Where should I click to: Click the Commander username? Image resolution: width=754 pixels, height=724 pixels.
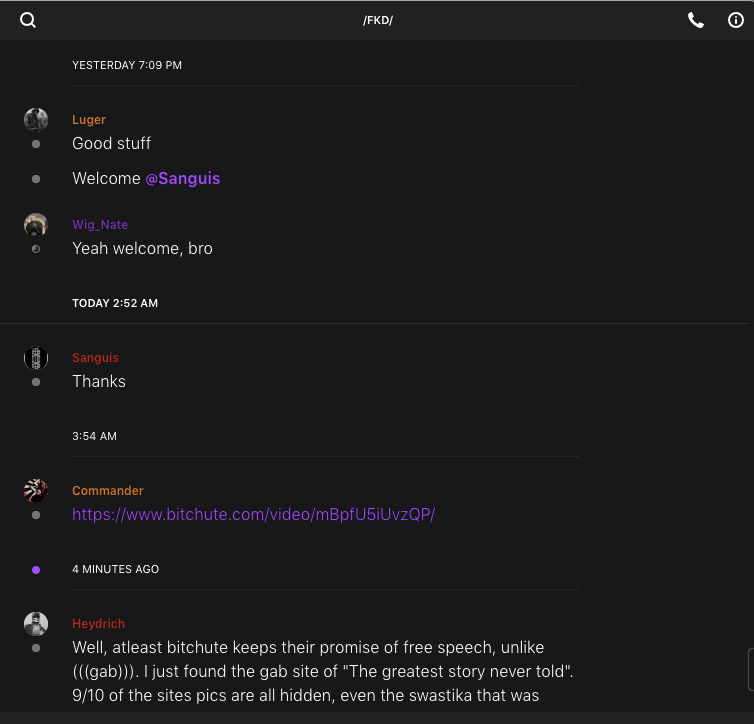click(x=108, y=491)
